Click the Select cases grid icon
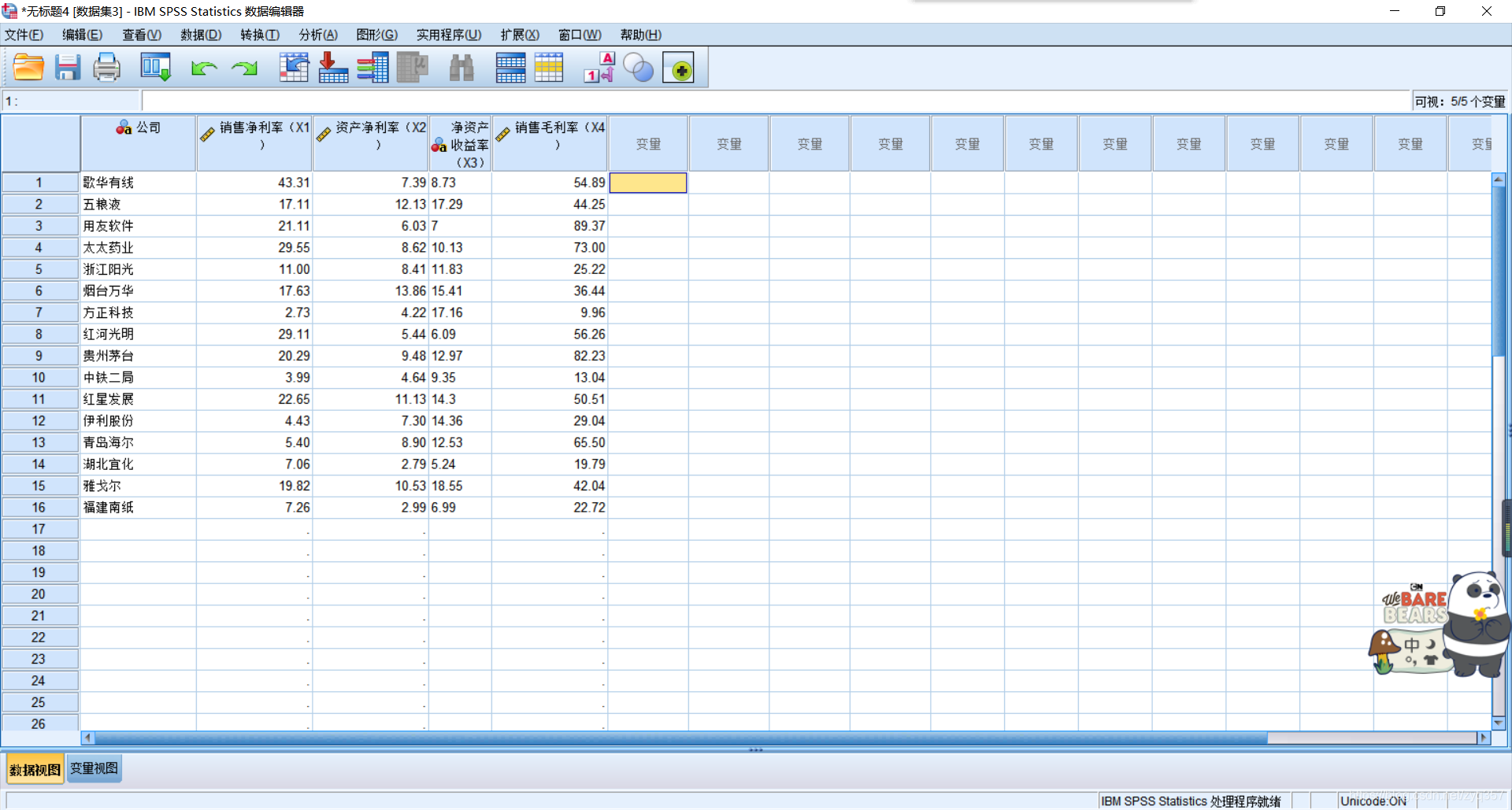Viewport: 1512px width, 810px height. tap(549, 68)
